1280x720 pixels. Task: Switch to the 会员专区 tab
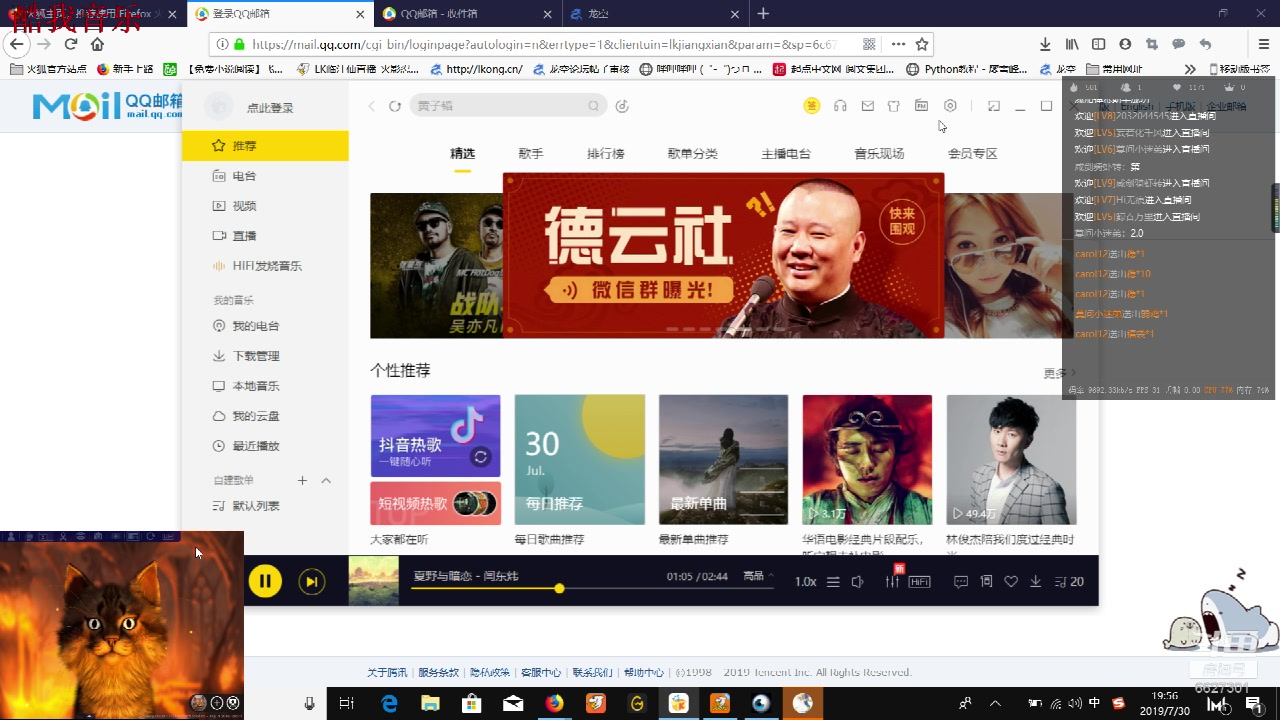[x=973, y=154]
